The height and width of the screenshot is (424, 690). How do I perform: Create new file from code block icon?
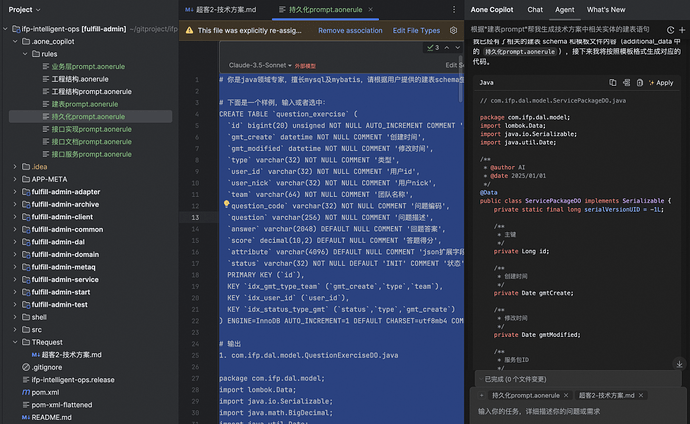pos(640,83)
